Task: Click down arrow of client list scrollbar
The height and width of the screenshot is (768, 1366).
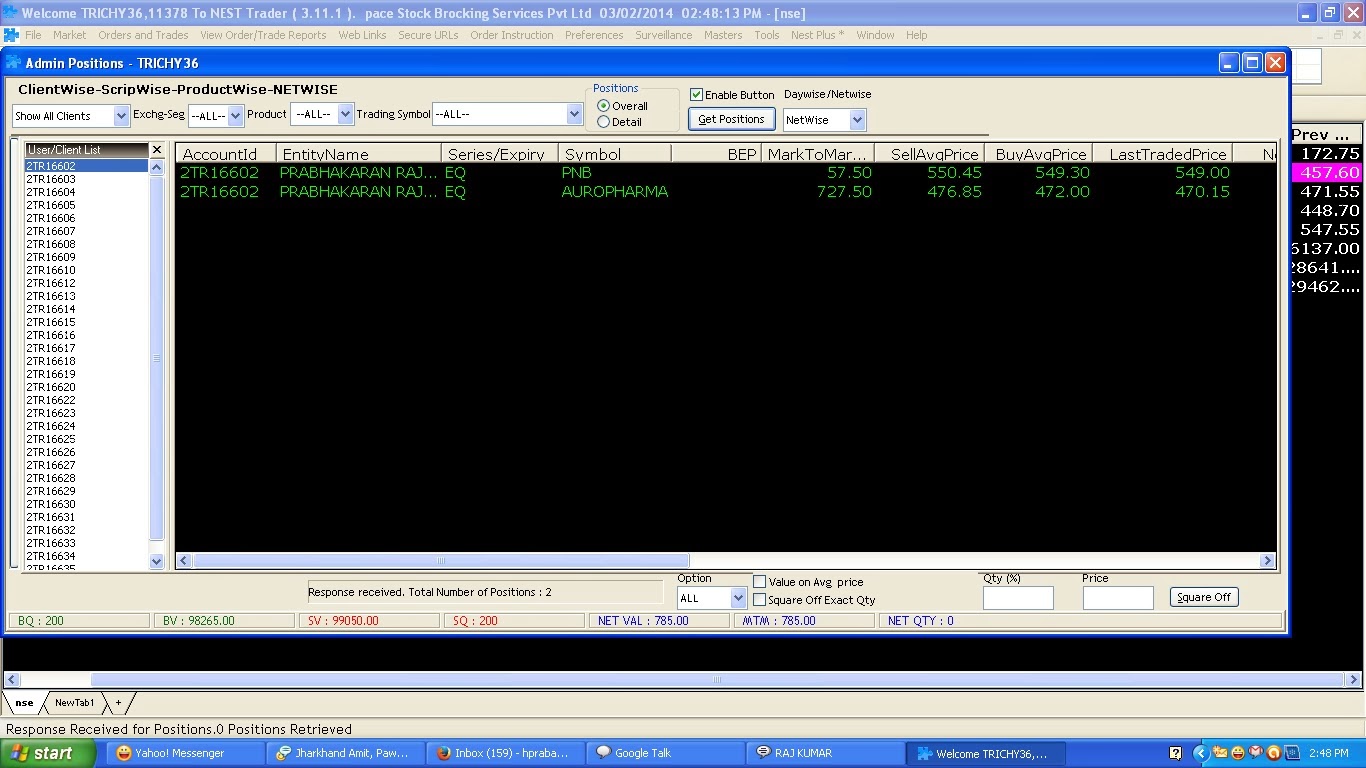Action: click(156, 561)
